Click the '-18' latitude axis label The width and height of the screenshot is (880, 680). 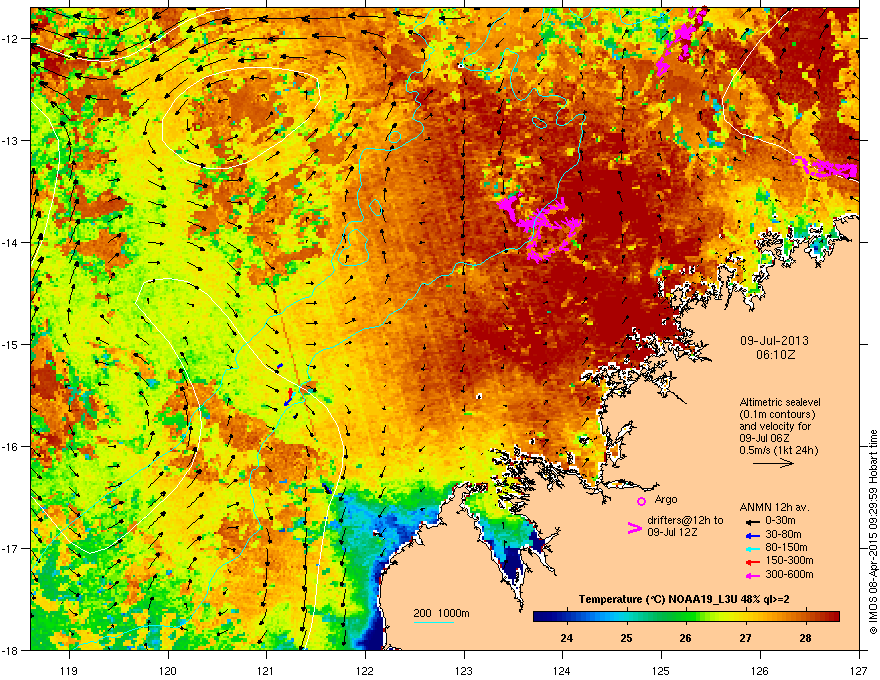(11, 650)
